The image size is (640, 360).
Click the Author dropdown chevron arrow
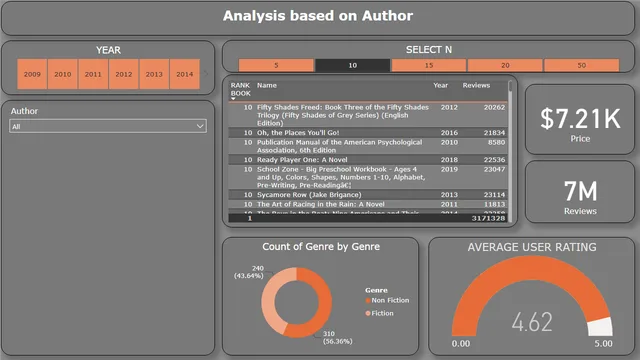click(200, 126)
